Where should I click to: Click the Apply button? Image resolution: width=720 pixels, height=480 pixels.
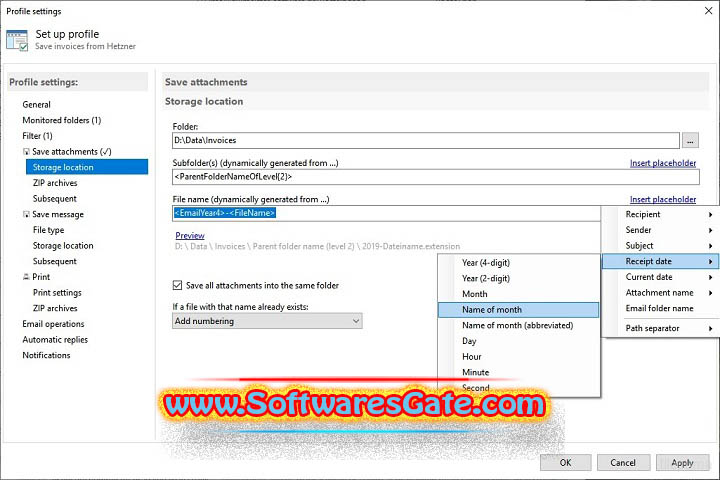coord(682,463)
